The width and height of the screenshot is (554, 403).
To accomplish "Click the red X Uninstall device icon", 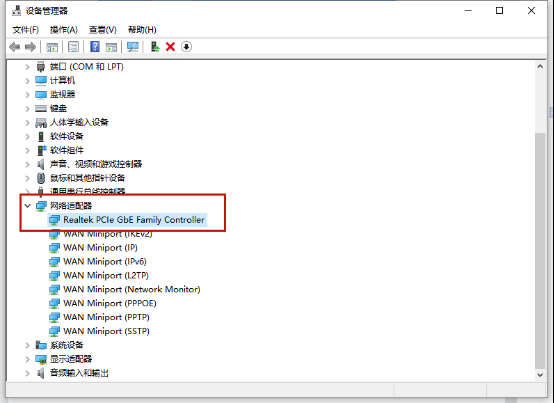I will tap(170, 47).
